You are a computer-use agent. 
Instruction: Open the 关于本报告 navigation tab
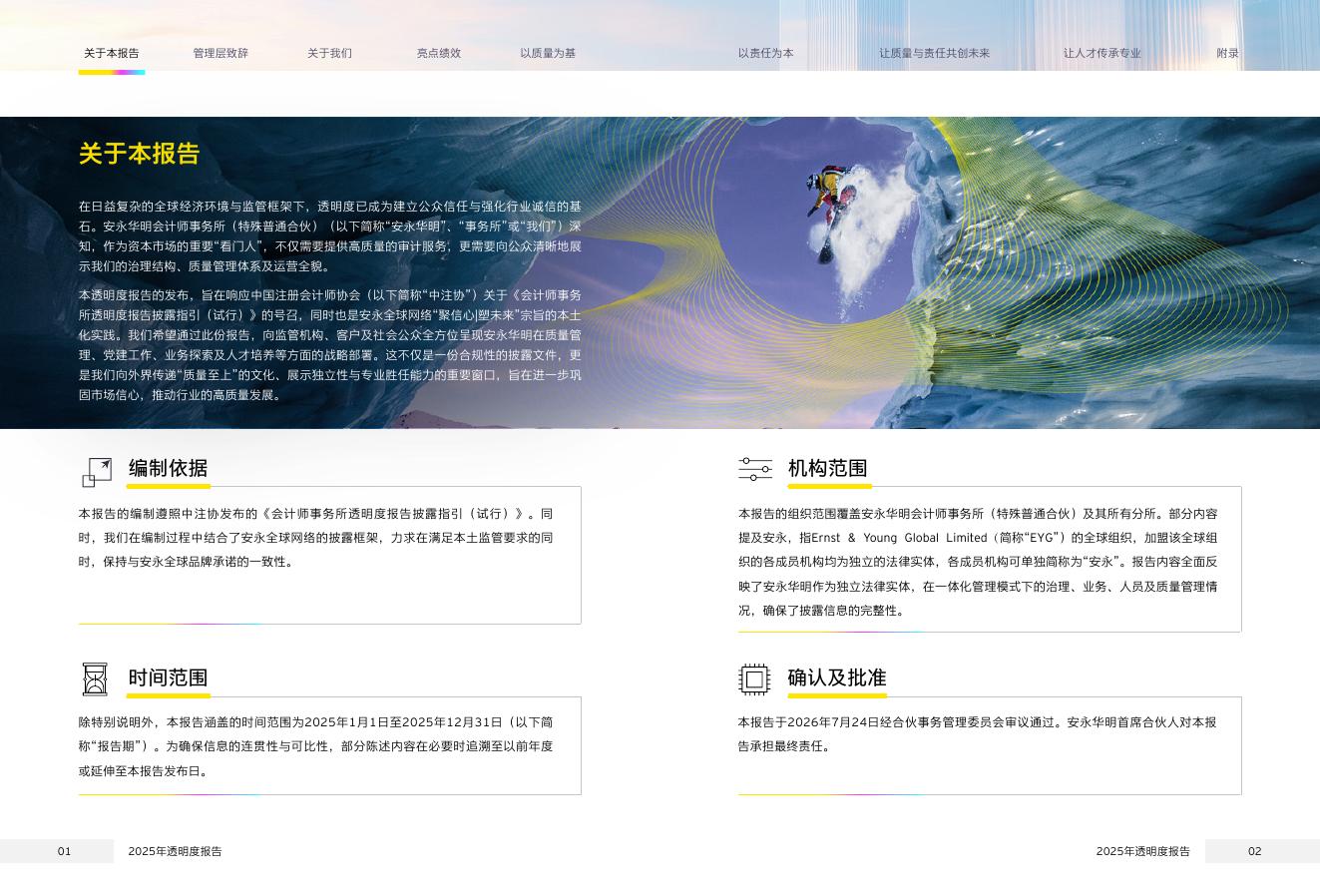(x=112, y=54)
